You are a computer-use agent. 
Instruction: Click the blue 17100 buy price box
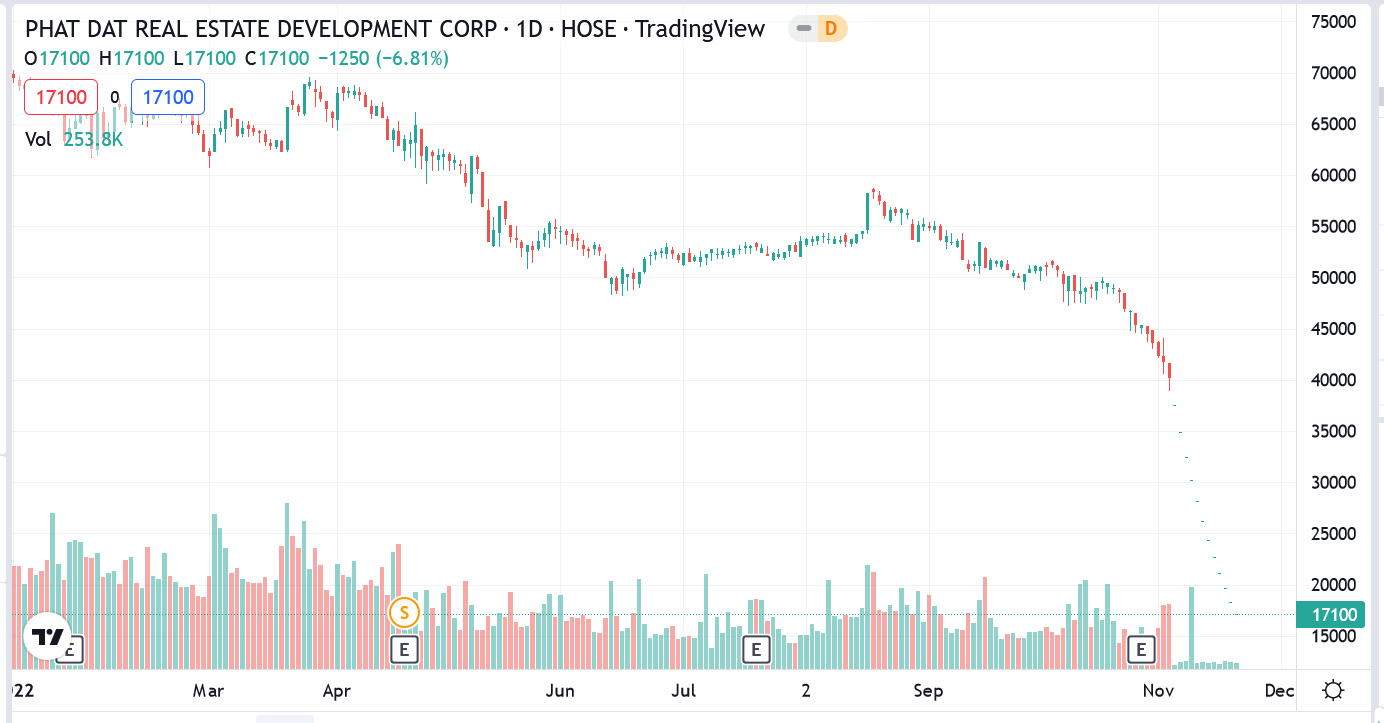click(x=168, y=97)
